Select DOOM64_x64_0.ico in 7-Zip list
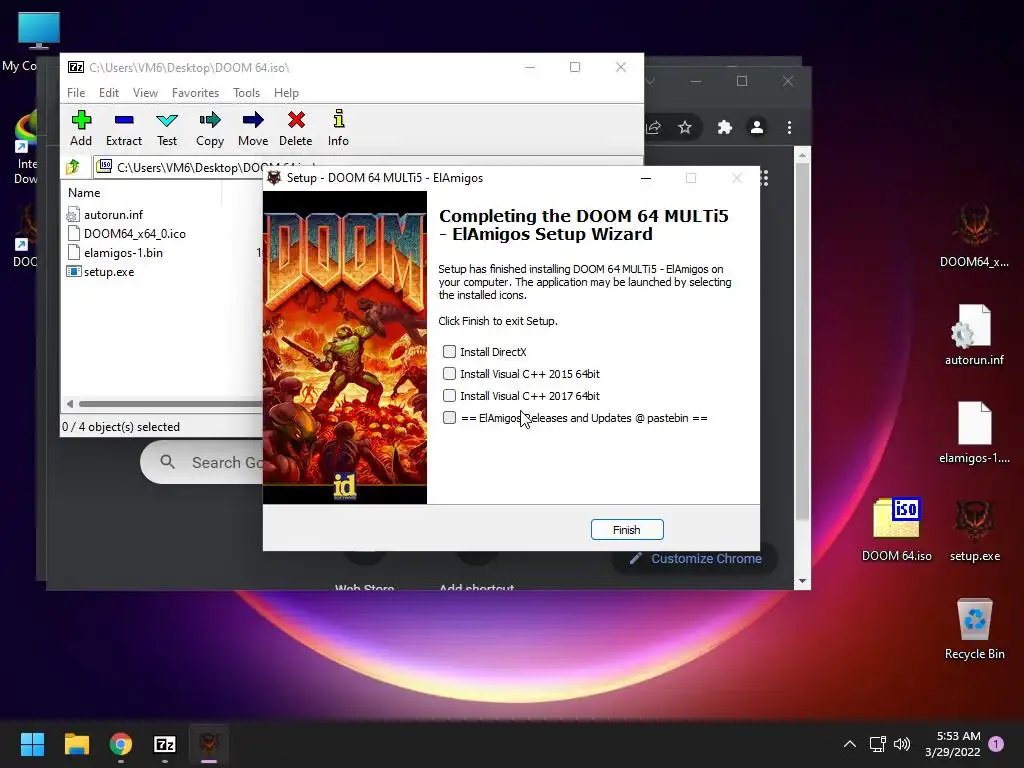The image size is (1024, 768). click(126, 234)
